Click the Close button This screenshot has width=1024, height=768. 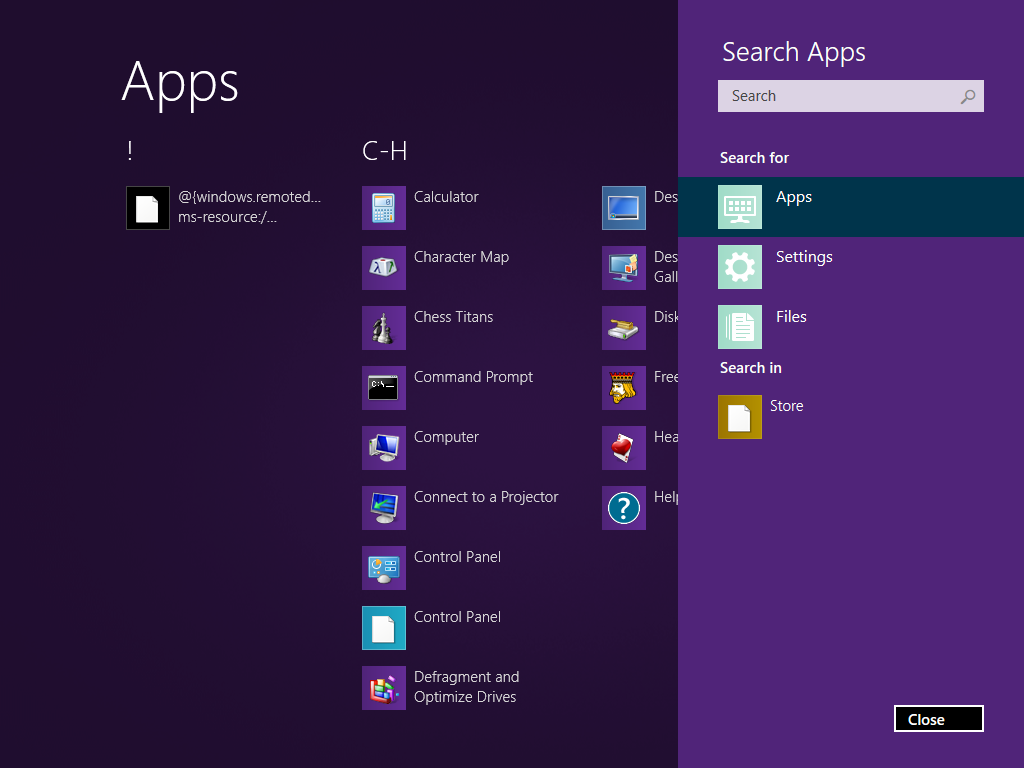[938, 719]
